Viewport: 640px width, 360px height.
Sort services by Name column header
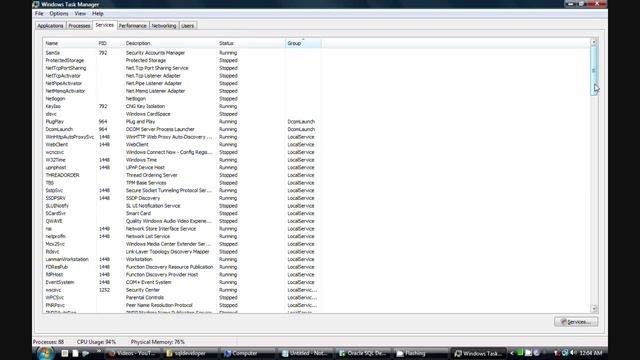69,43
